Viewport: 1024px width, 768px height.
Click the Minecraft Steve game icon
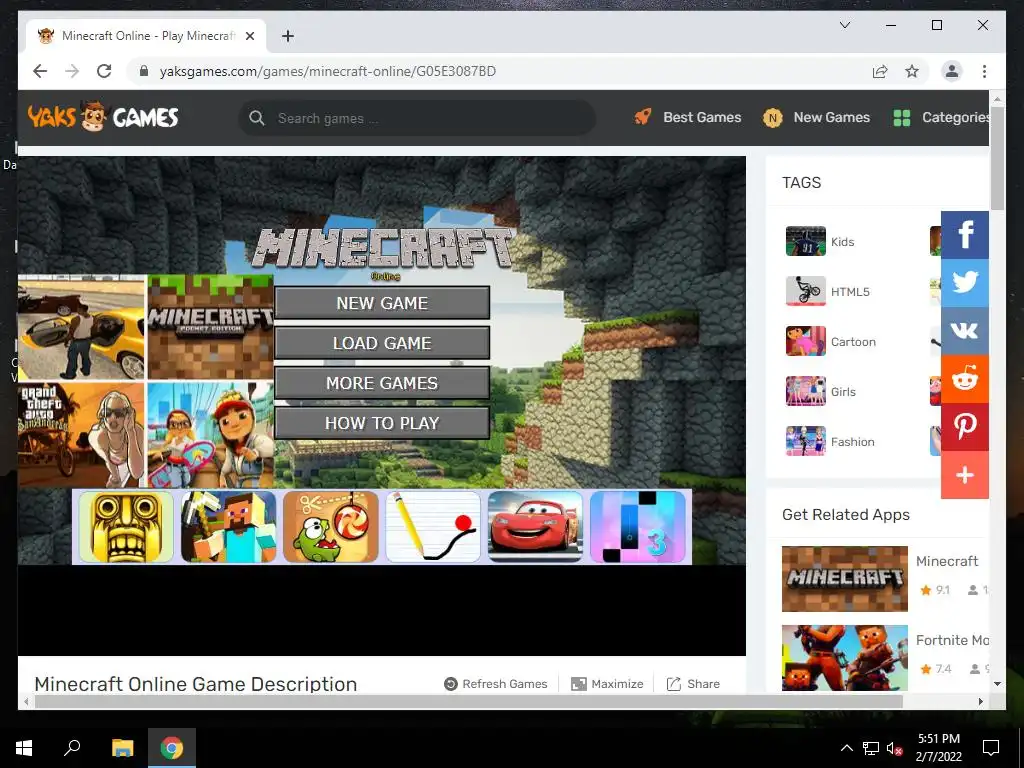click(229, 527)
